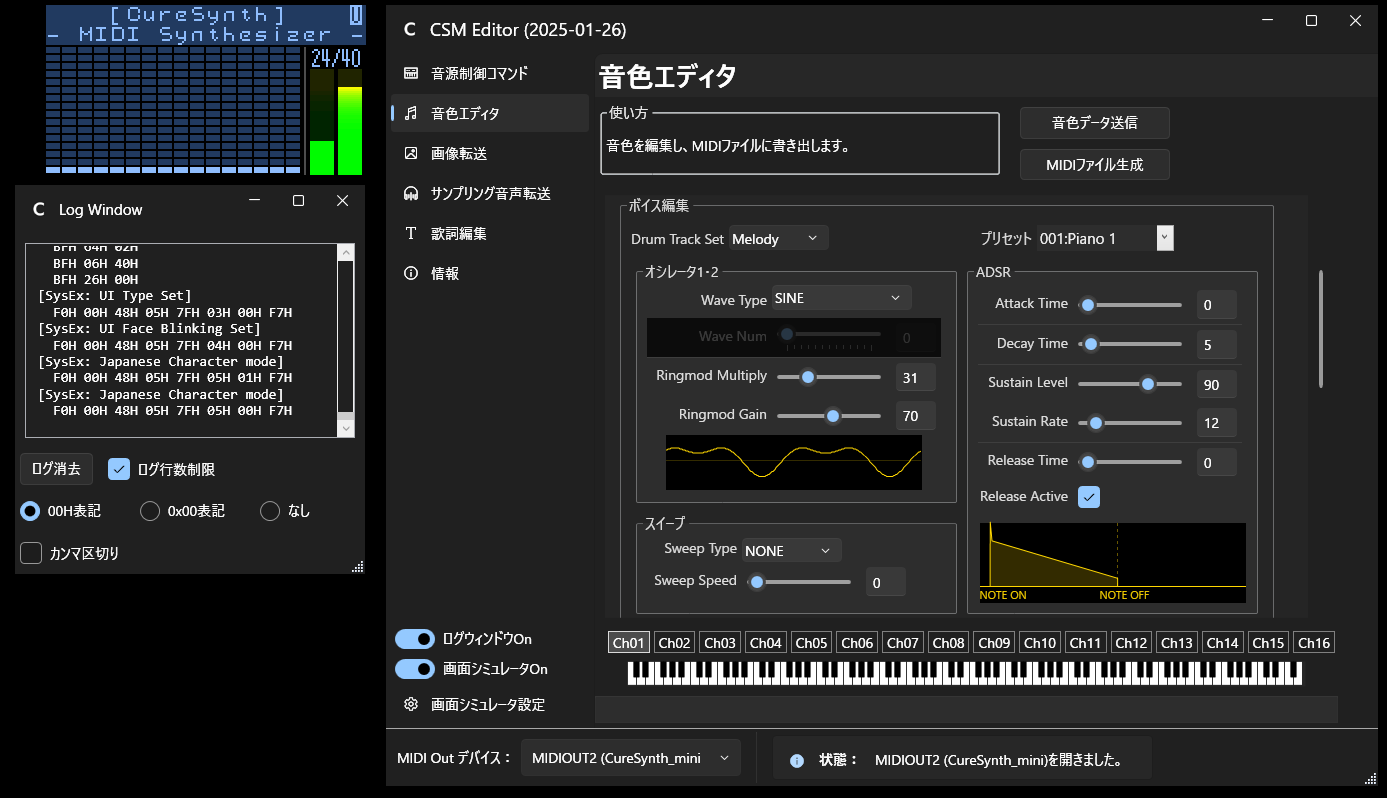
Task: Click the Ringmod Gain slider
Action: pyautogui.click(x=829, y=415)
